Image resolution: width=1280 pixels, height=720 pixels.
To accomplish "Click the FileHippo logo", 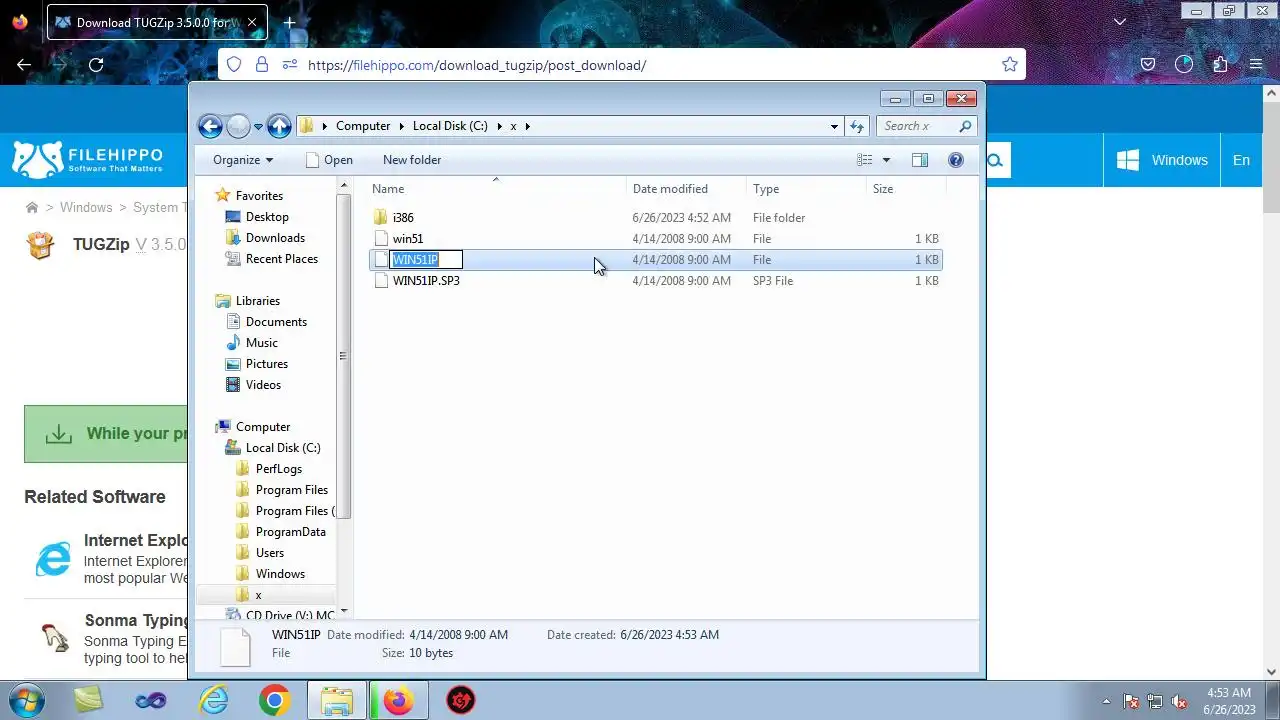I will 86,160.
